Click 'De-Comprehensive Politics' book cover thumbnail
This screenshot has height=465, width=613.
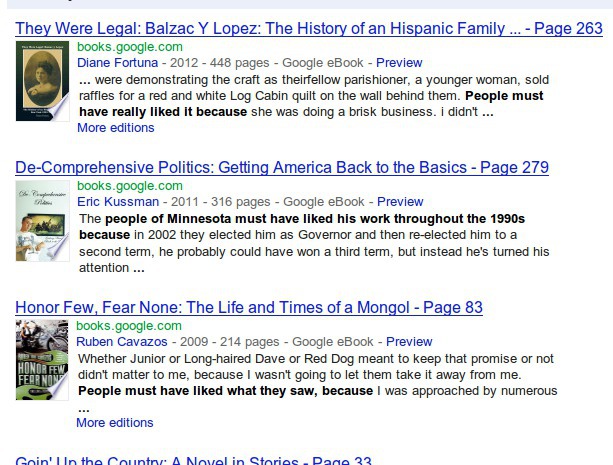pyautogui.click(x=41, y=221)
